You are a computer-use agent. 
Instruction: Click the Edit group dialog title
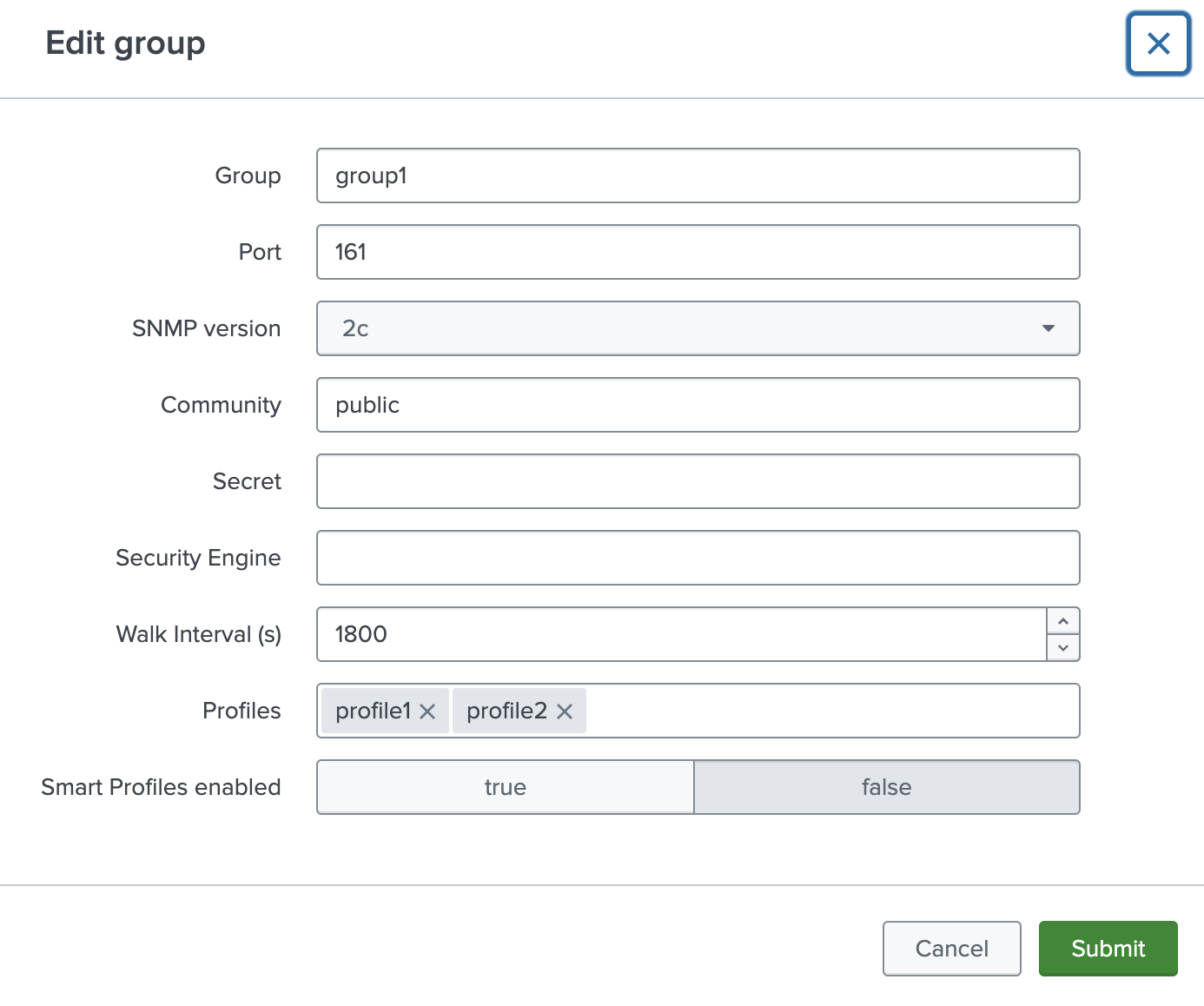click(x=126, y=43)
